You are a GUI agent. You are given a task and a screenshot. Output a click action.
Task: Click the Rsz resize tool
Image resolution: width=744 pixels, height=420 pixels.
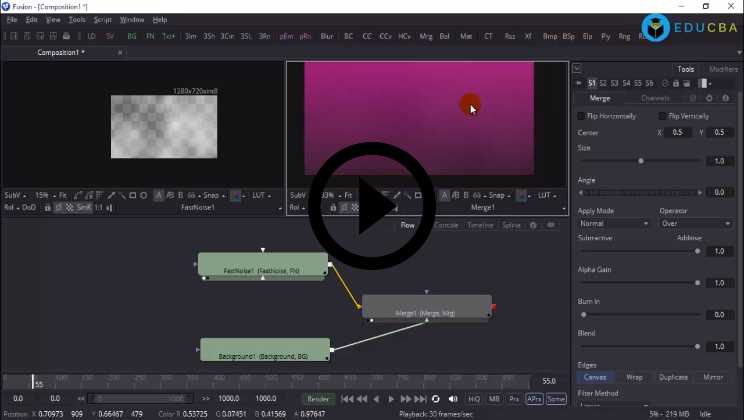(509, 36)
